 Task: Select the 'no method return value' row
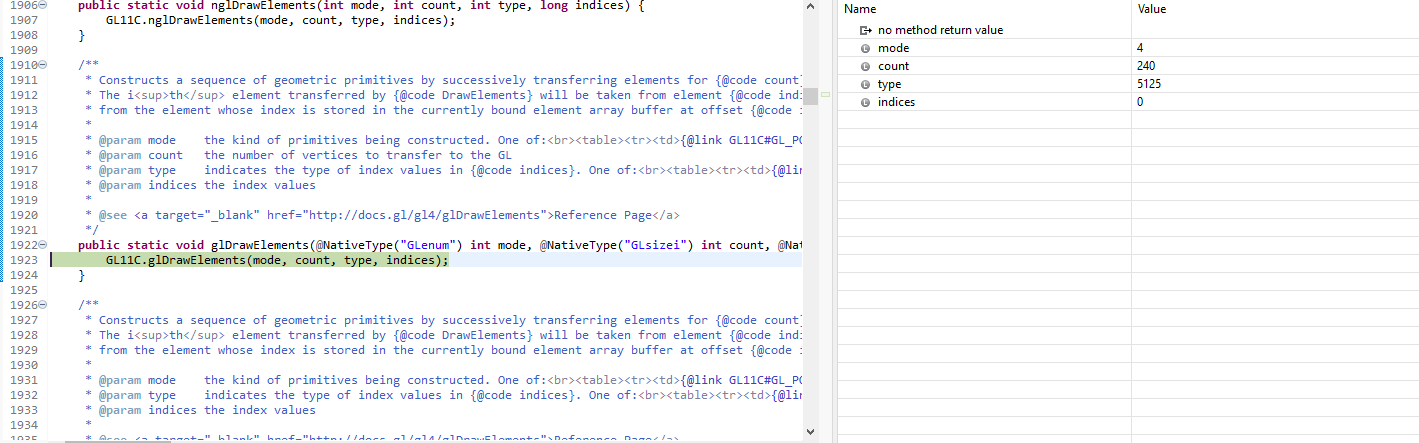click(x=1128, y=30)
